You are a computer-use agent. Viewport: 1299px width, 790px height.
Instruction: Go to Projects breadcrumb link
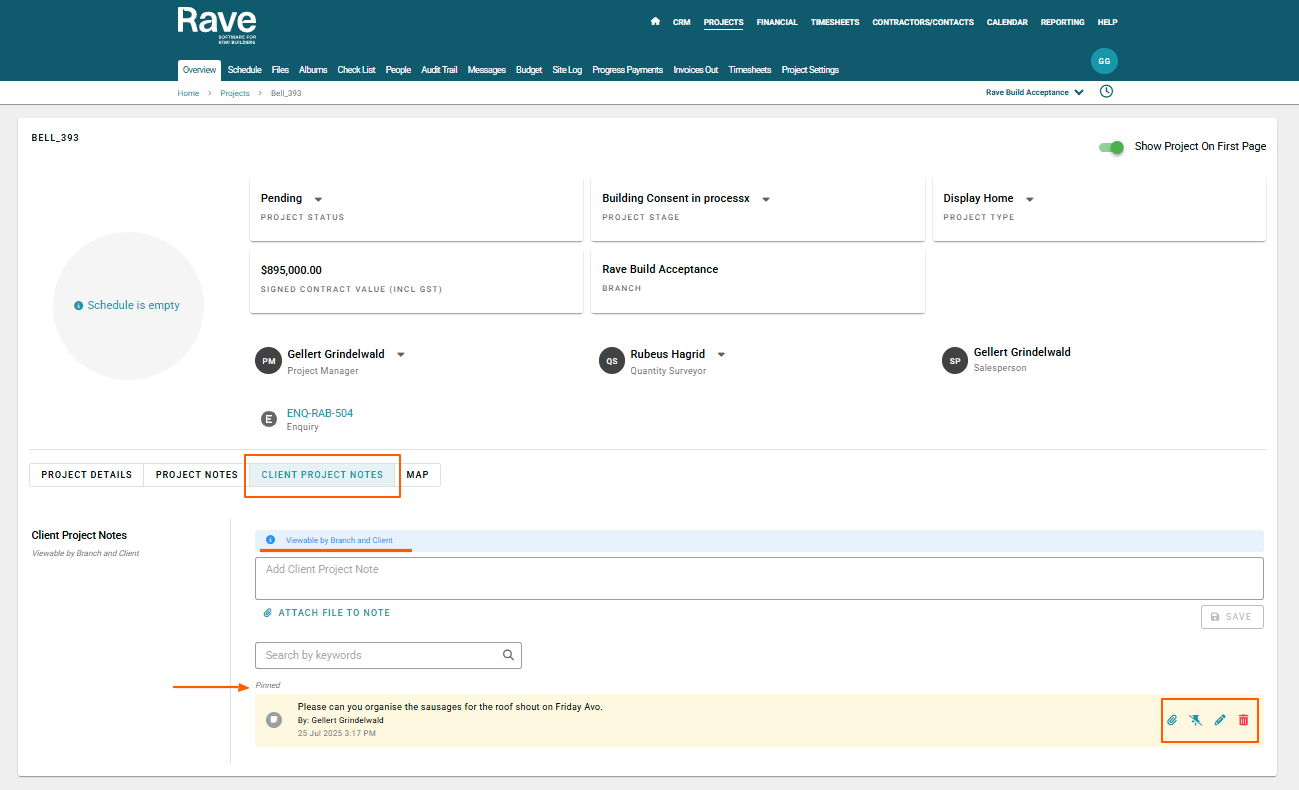235,93
